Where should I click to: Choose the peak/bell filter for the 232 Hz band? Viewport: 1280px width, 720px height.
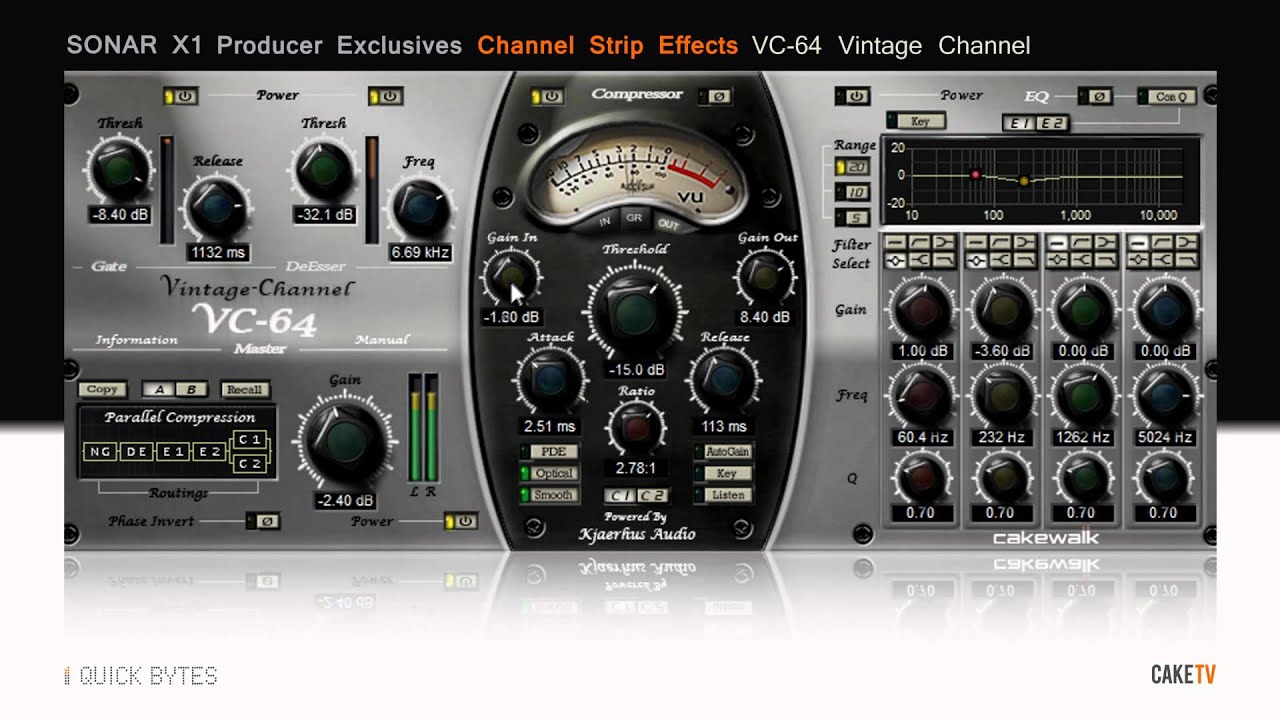point(976,260)
